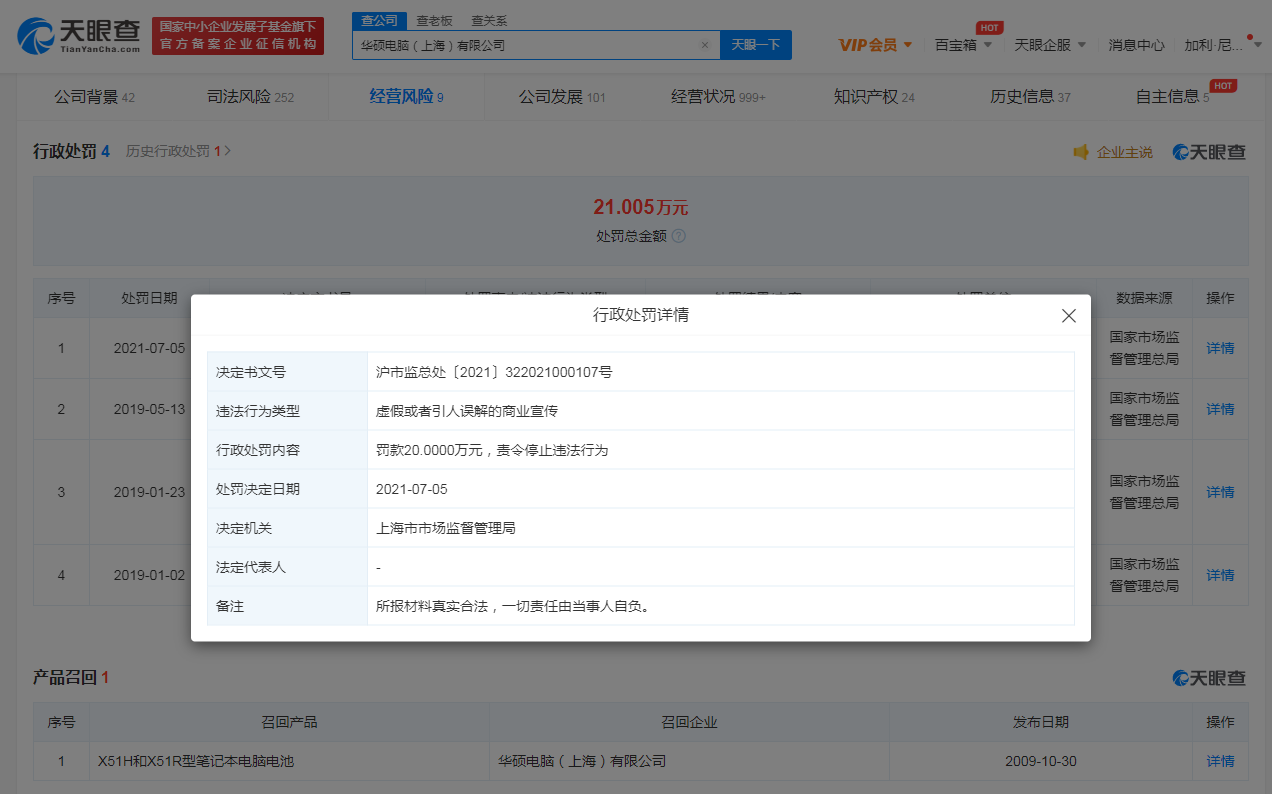This screenshot has height=794, width=1272.
Task: Open 详情 for the 2021-07-05 penalty row
Action: (1220, 348)
